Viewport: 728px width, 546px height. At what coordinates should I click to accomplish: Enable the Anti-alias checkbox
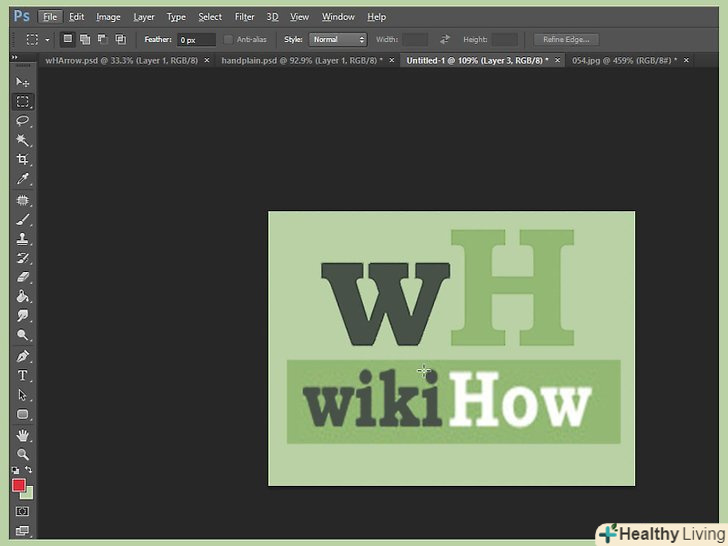click(229, 40)
